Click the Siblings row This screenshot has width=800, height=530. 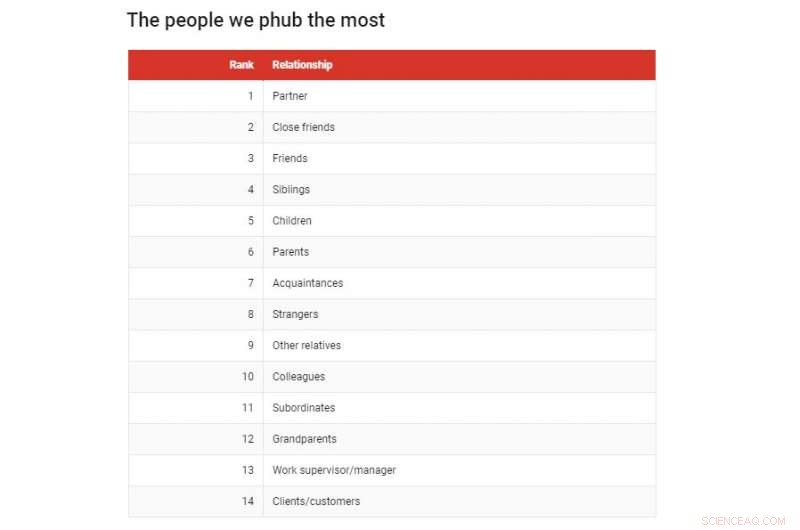click(x=291, y=189)
